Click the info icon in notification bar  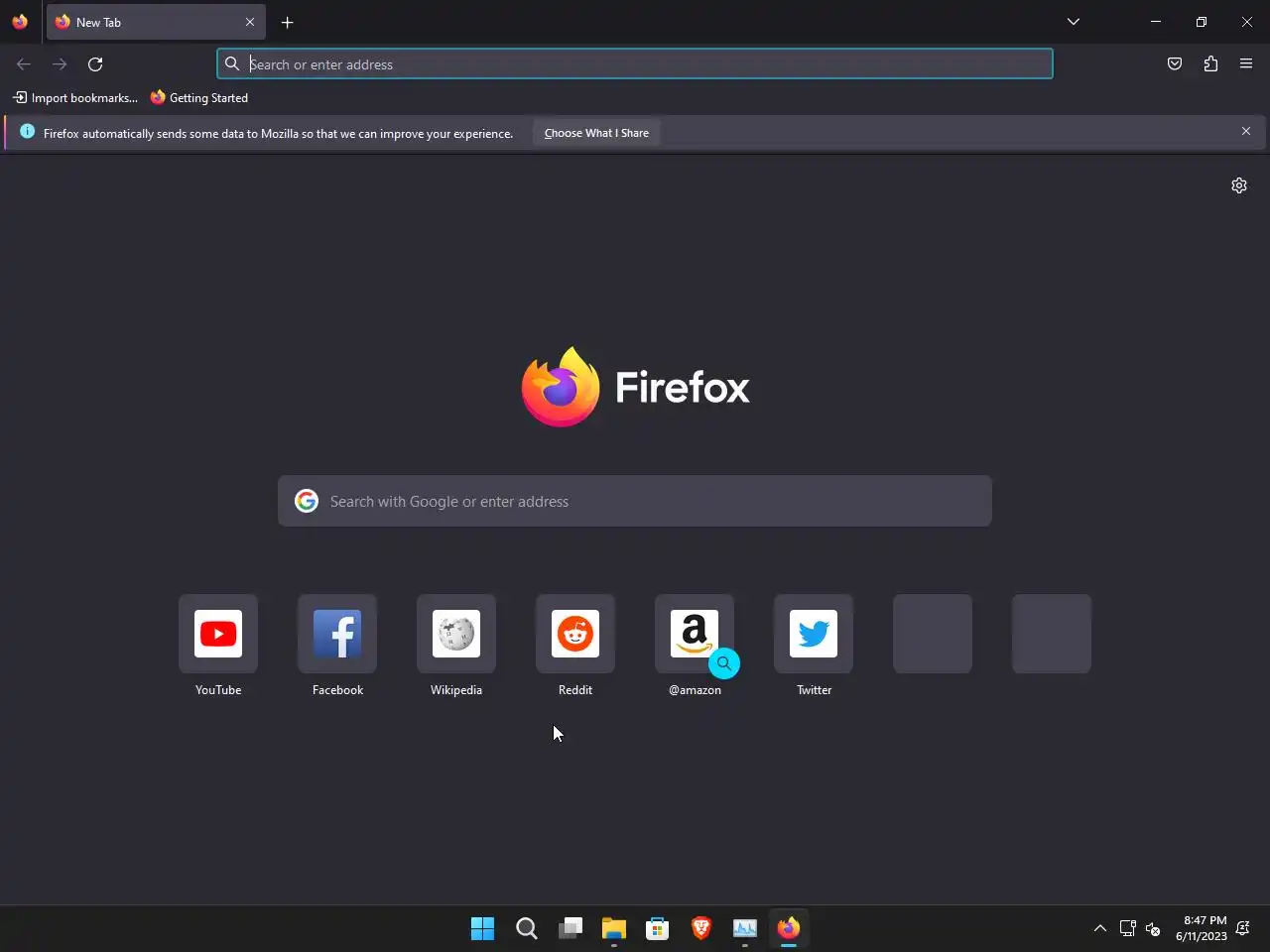(x=27, y=132)
